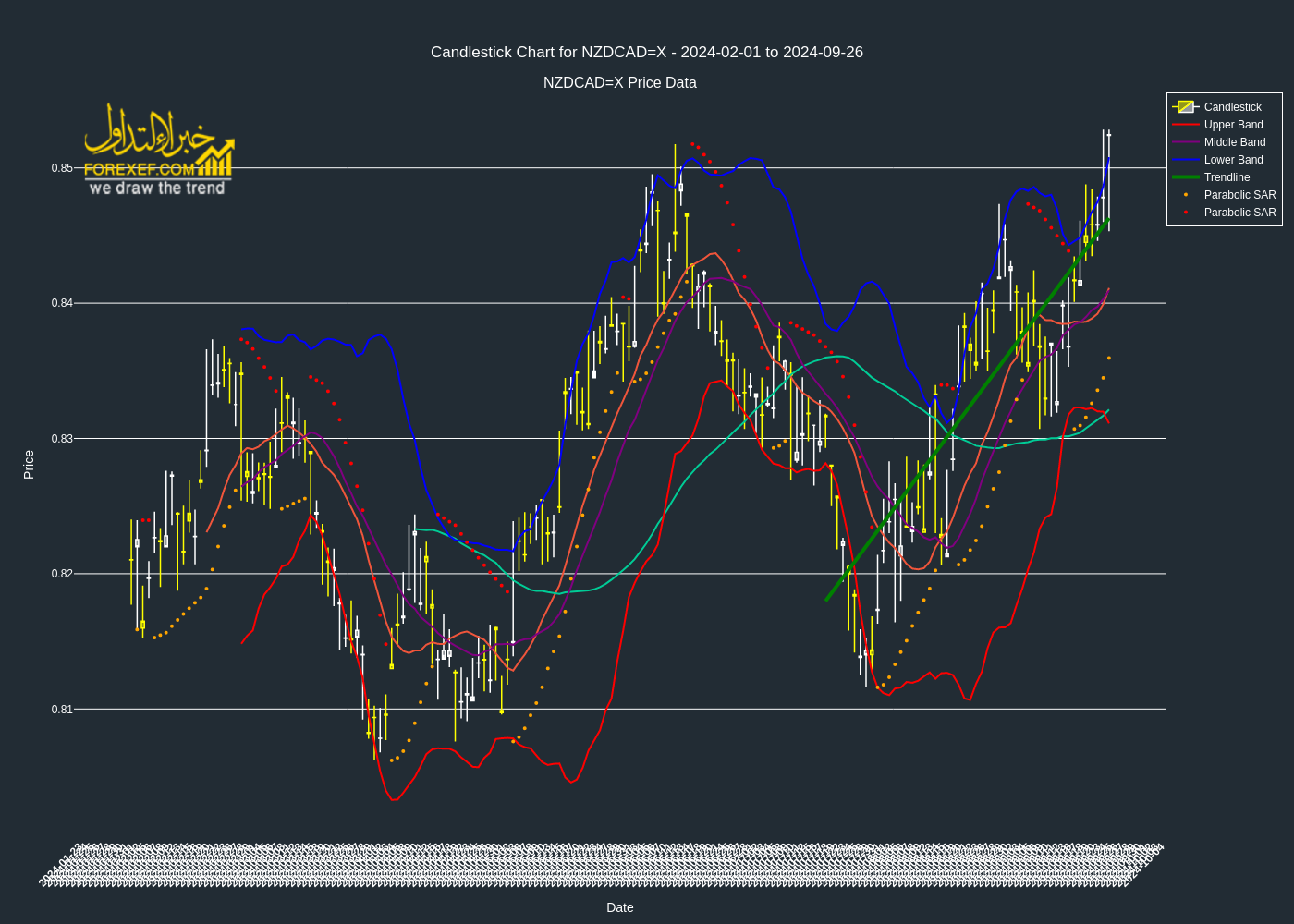Toggle the Upper Band legend entry
The width and height of the screenshot is (1294, 924).
(1225, 125)
